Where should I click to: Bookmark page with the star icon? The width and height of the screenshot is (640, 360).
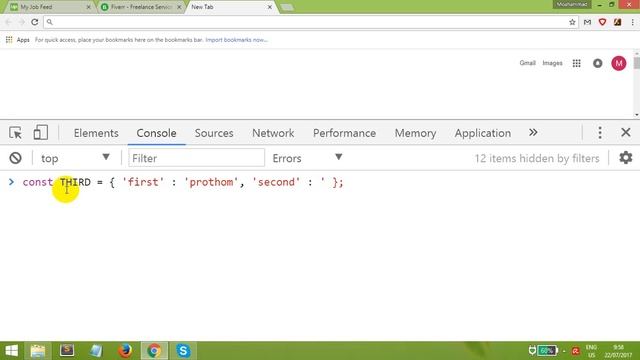click(x=572, y=22)
